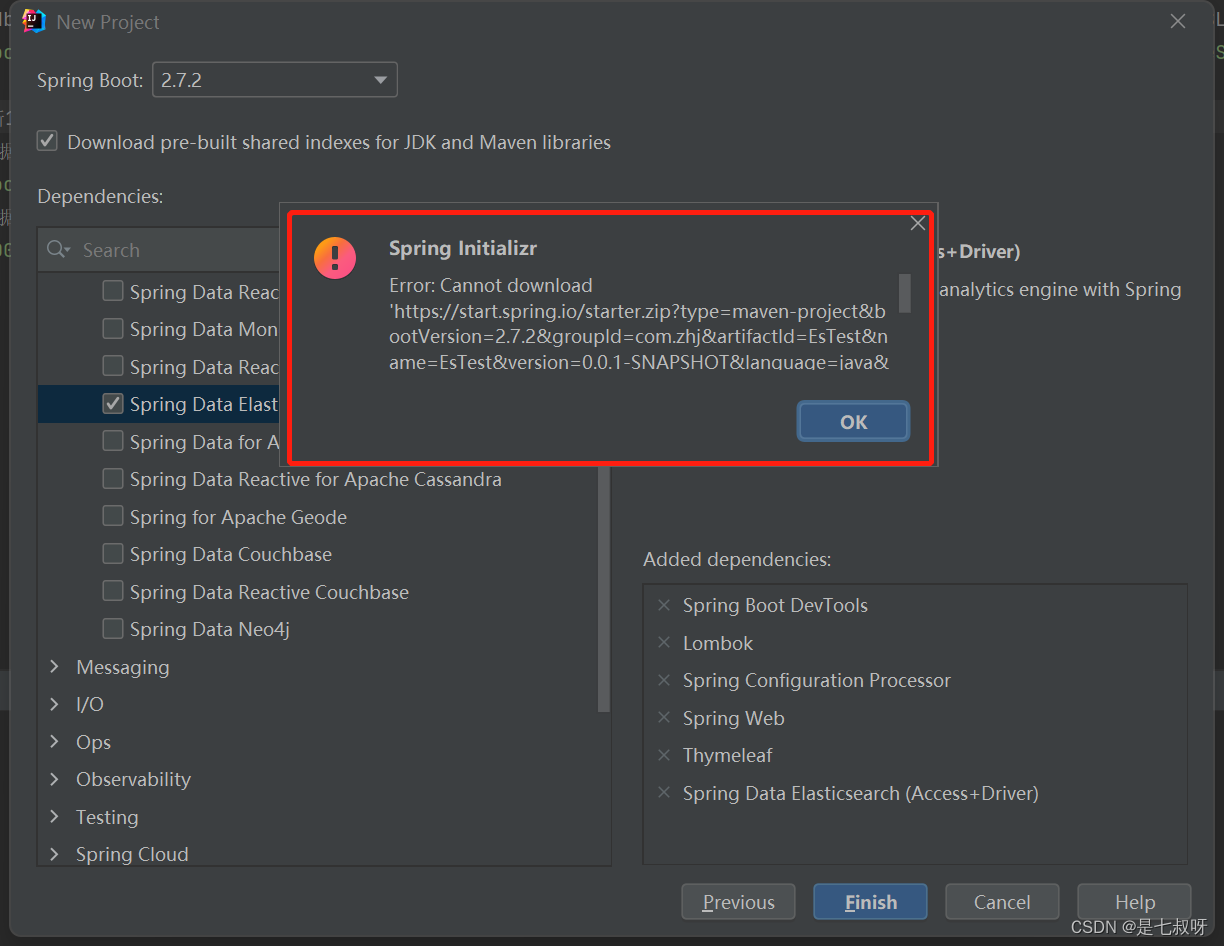Viewport: 1224px width, 946px height.
Task: Check the Spring Data for A... checkbox
Action: 113,442
